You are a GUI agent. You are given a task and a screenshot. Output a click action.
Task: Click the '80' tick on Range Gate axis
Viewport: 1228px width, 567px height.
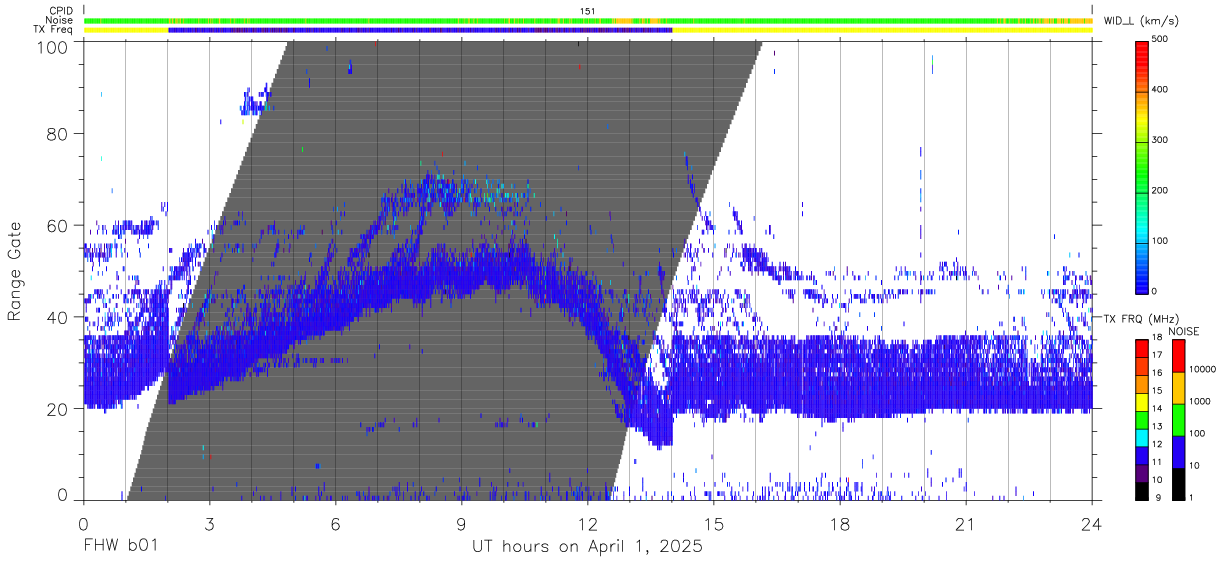pos(59,133)
